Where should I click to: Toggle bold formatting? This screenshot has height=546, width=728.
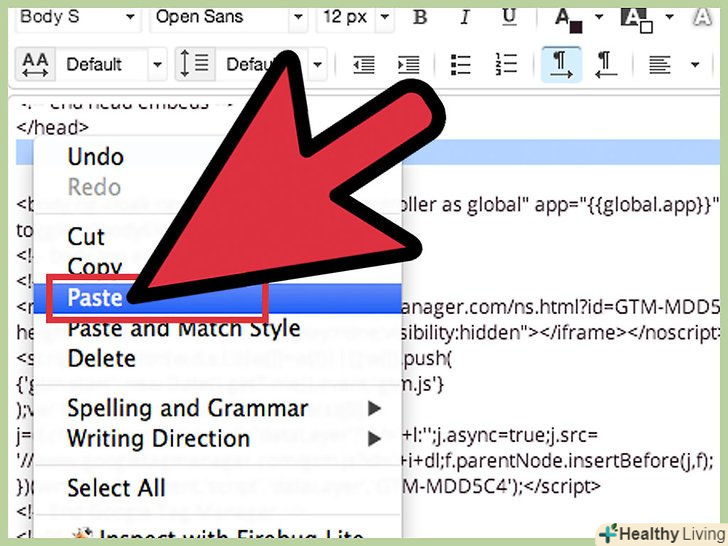(x=420, y=17)
